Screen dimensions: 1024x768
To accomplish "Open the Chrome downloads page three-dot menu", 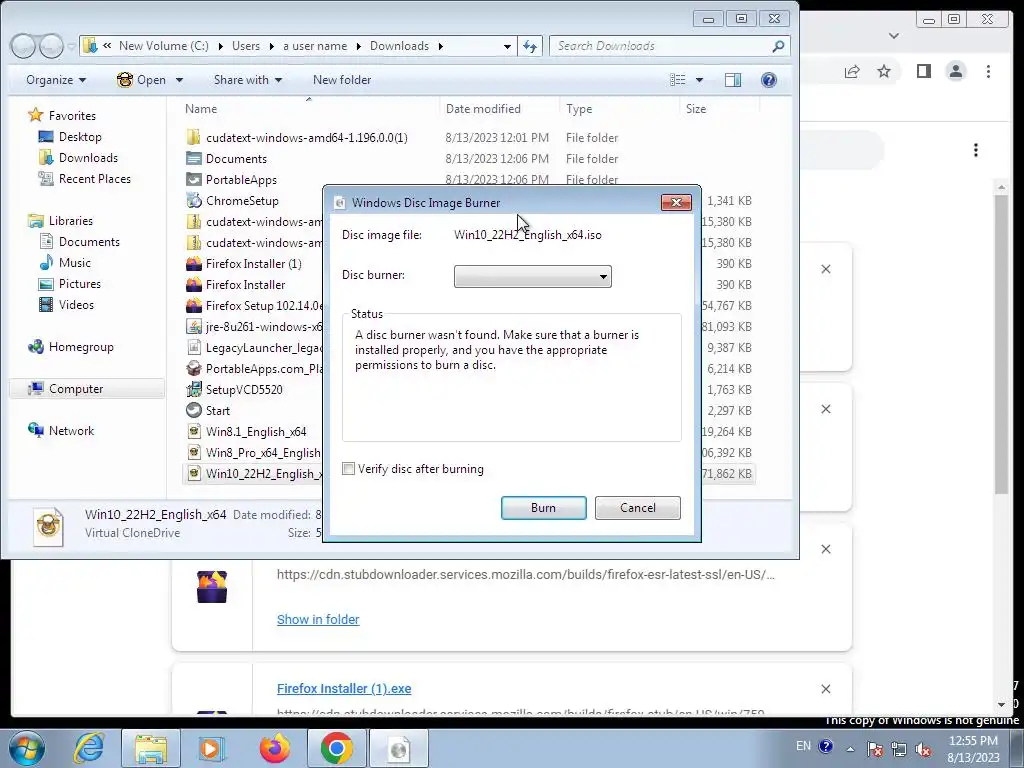I will coord(976,150).
